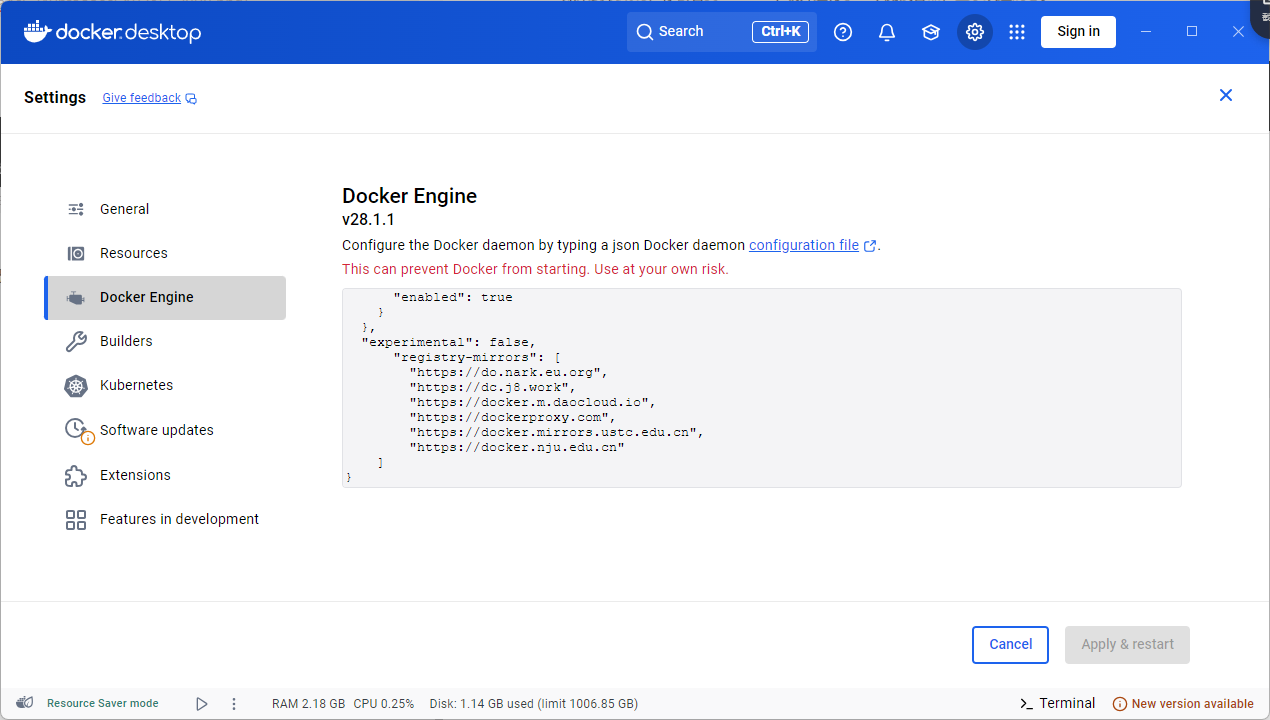
Task: Click New version available notice
Action: [1183, 704]
